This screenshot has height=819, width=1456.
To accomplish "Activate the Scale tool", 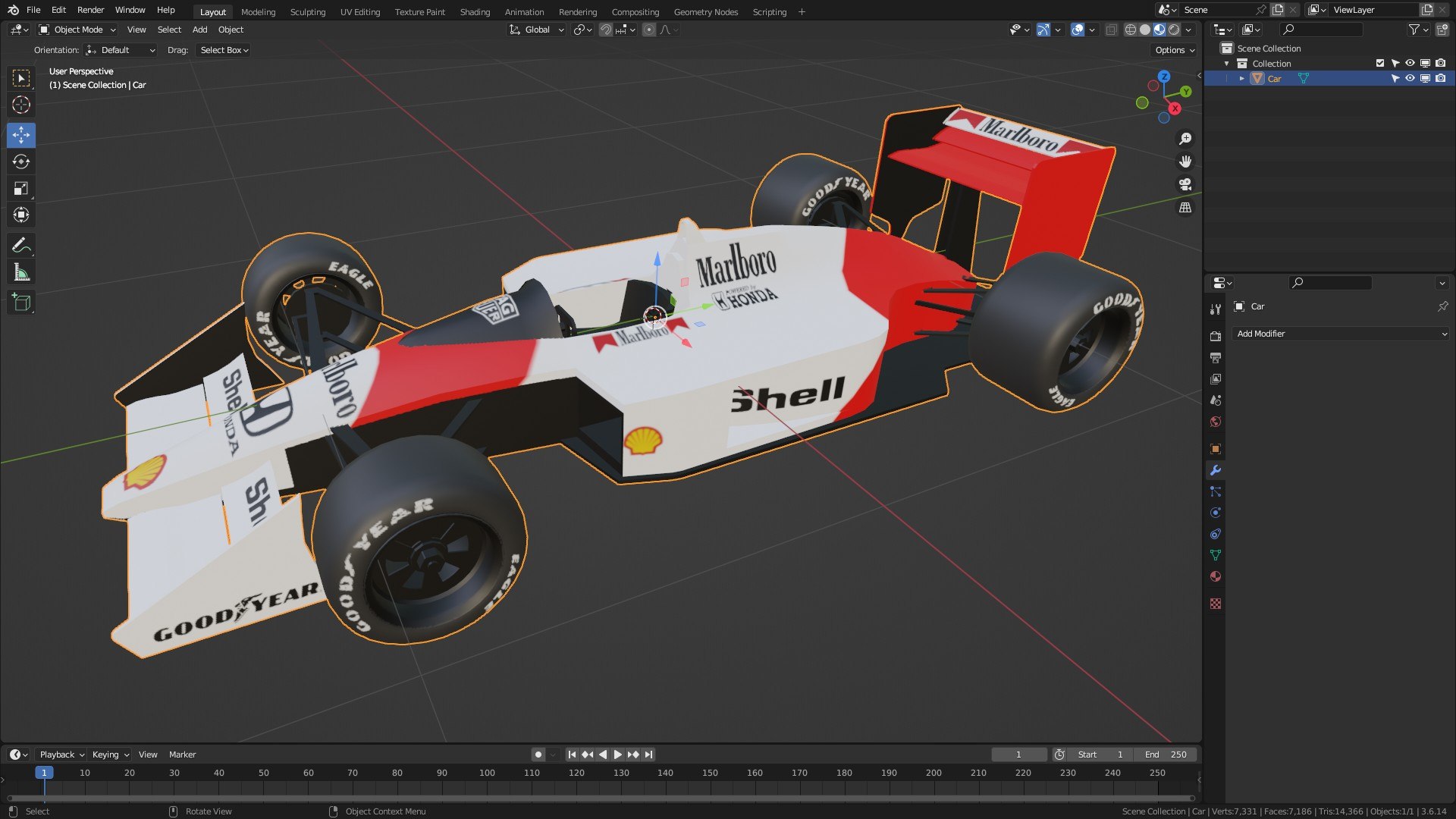I will coord(21,188).
